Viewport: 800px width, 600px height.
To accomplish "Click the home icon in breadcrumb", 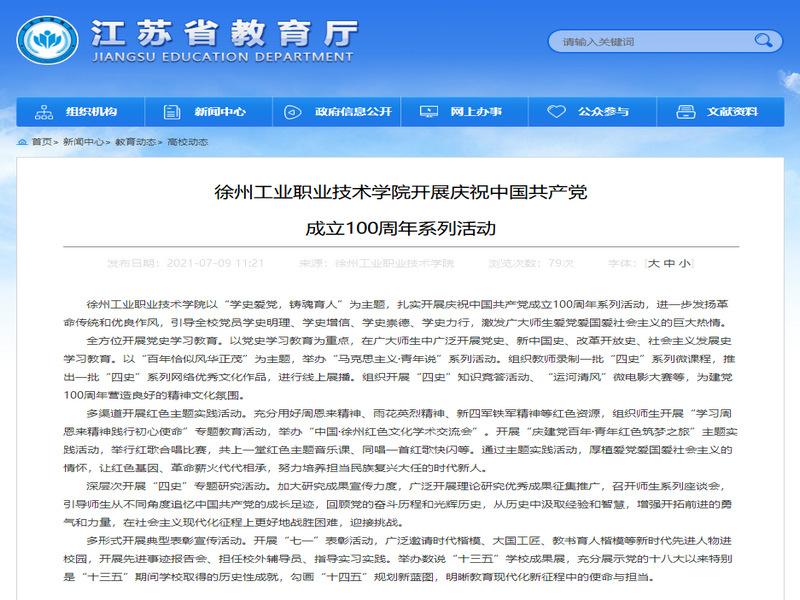I will (x=22, y=142).
